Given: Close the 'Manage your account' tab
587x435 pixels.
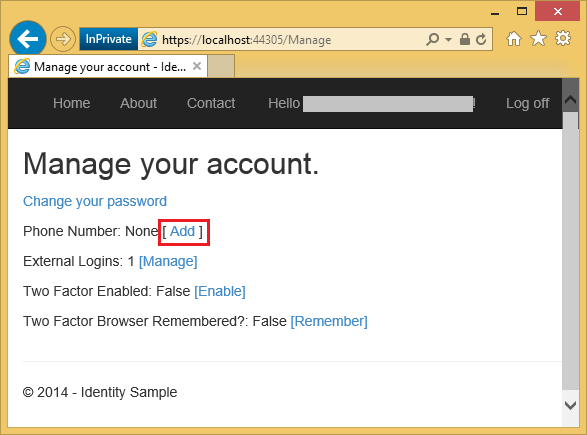Looking at the screenshot, I should pos(197,66).
